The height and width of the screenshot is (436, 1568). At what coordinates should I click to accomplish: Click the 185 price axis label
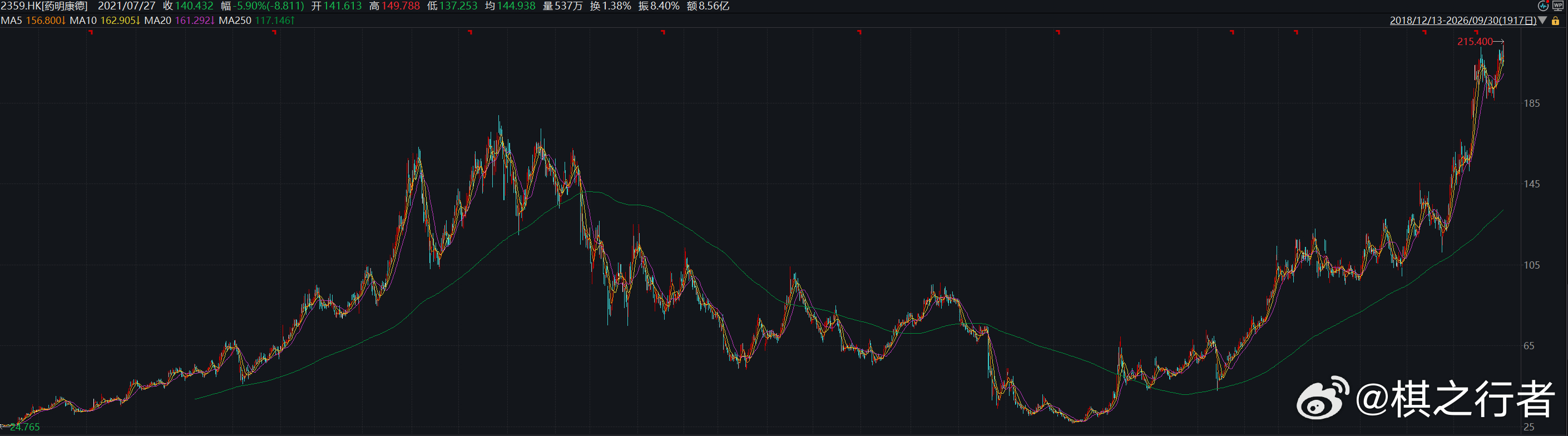1531,103
